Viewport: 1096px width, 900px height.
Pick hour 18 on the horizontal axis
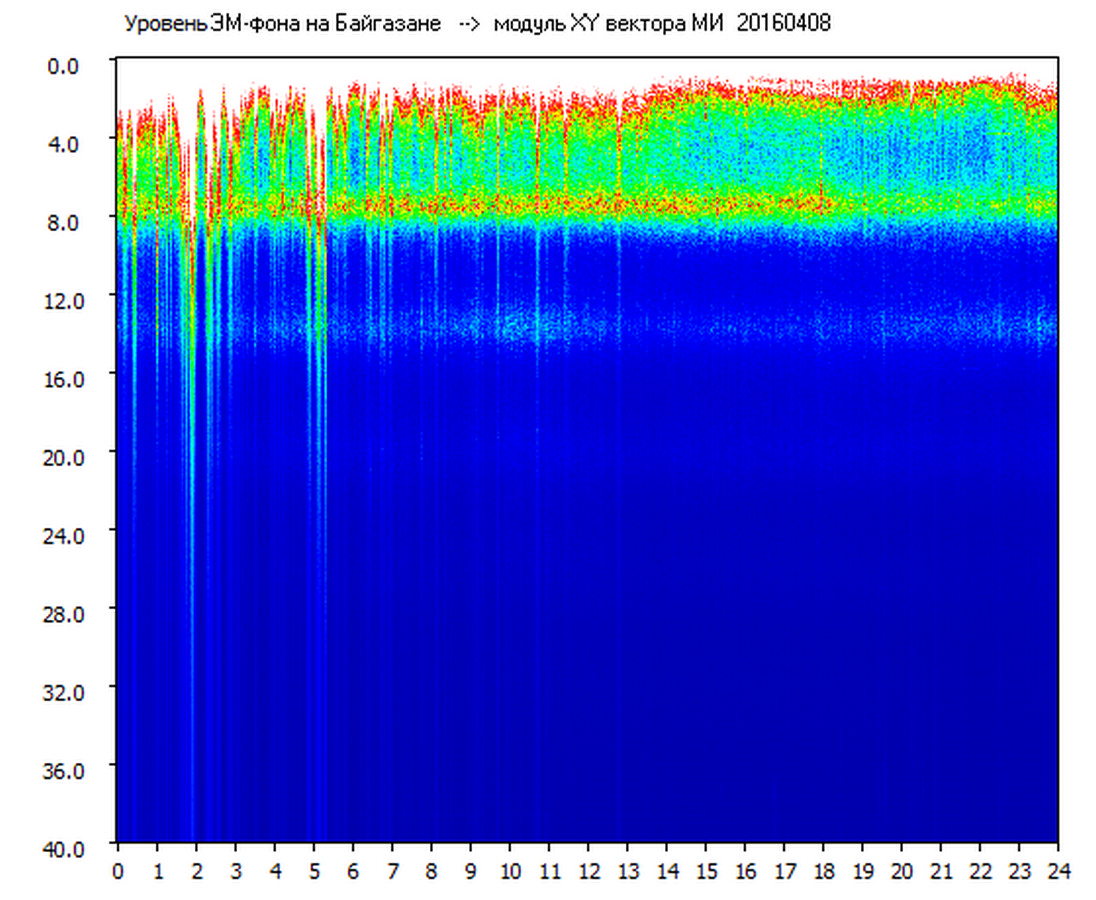pos(824,871)
